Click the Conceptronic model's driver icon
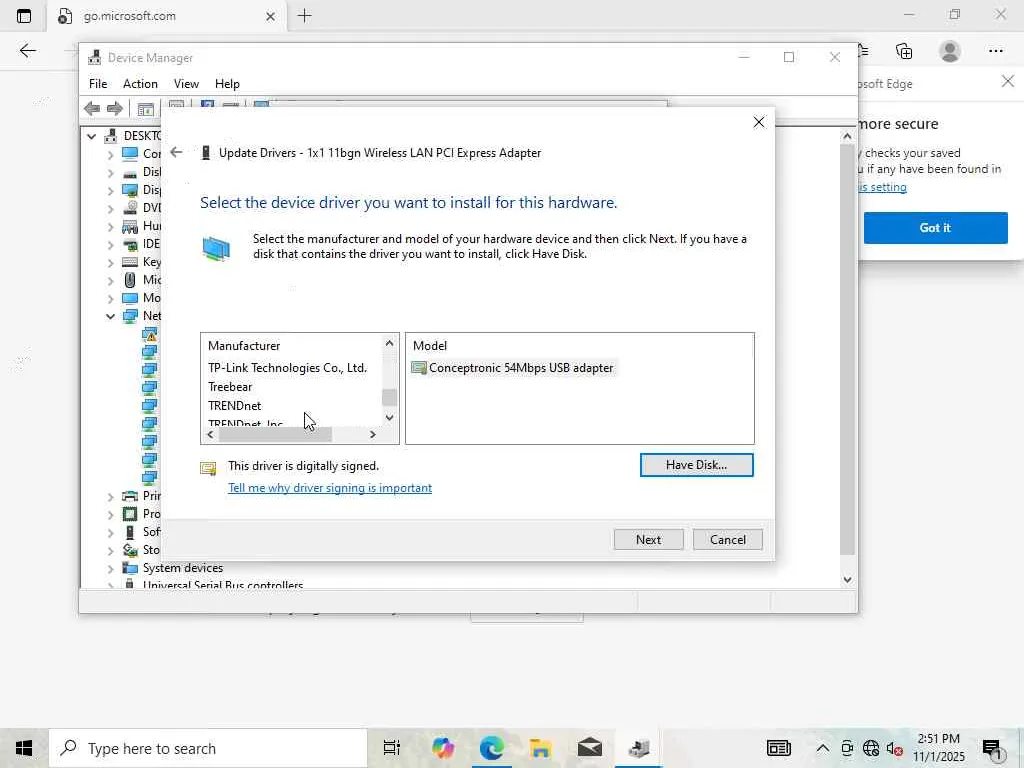1024x768 pixels. pyautogui.click(x=419, y=368)
